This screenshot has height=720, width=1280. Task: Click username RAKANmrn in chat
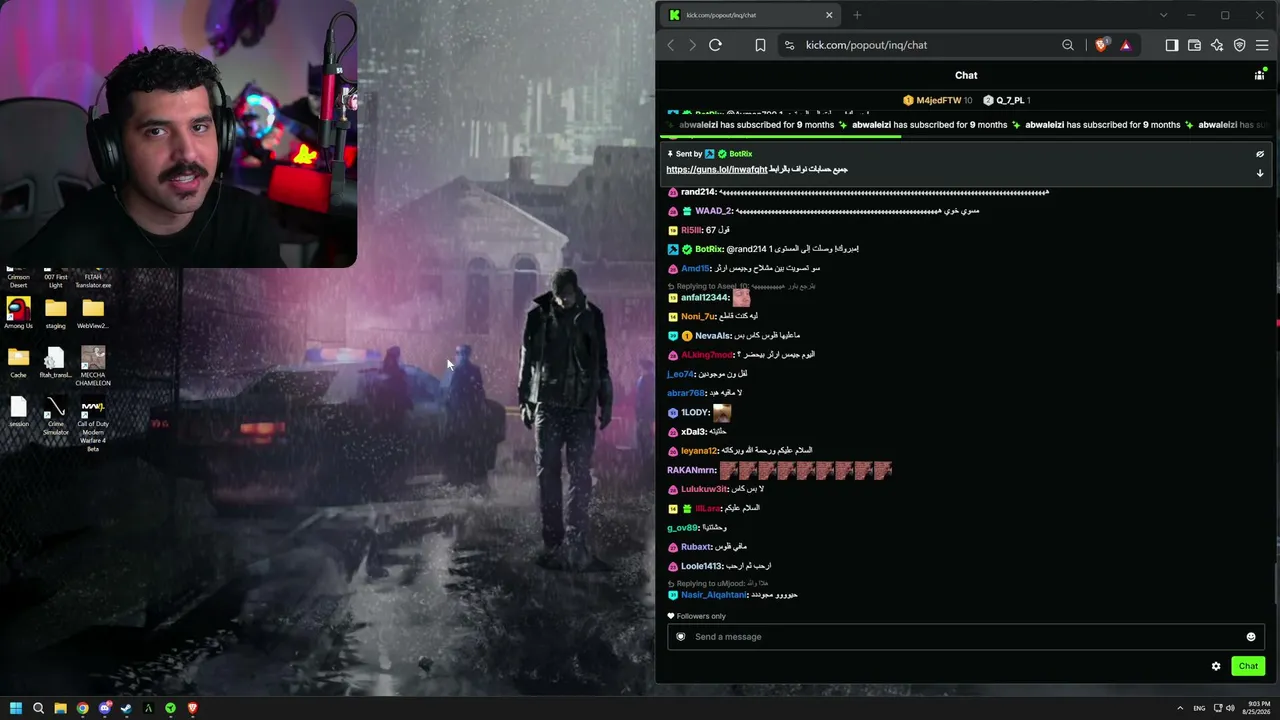coord(692,470)
